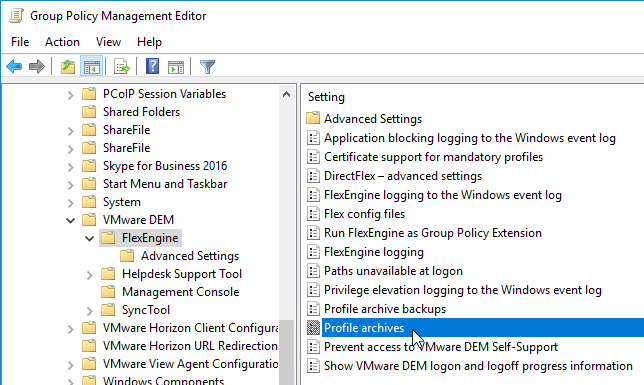Viewport: 644px width, 385px height.
Task: Expand the Skype for Business 2016 node
Action: click(x=71, y=167)
